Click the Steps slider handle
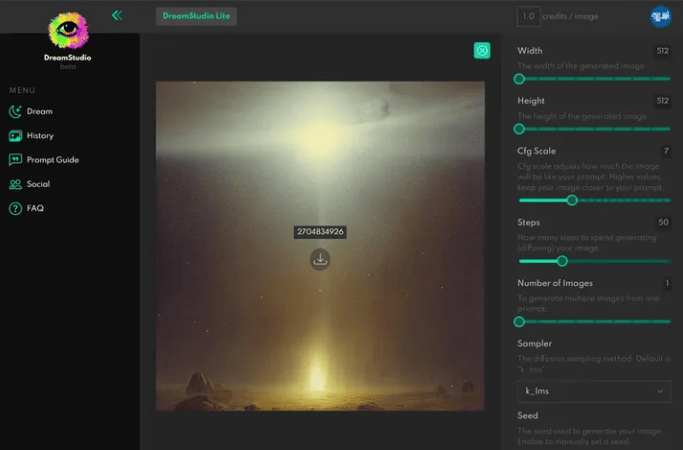The height and width of the screenshot is (450, 683). coord(562,261)
